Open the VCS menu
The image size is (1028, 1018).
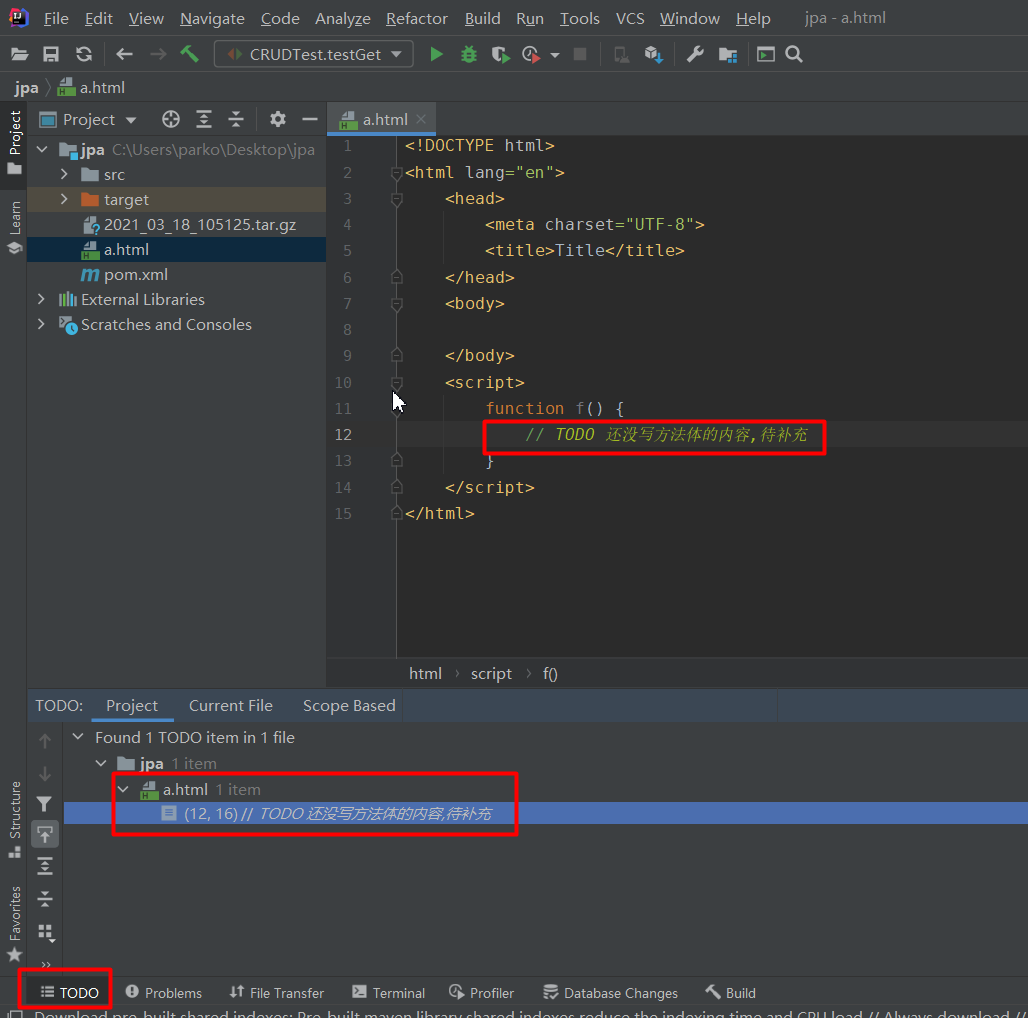point(629,18)
